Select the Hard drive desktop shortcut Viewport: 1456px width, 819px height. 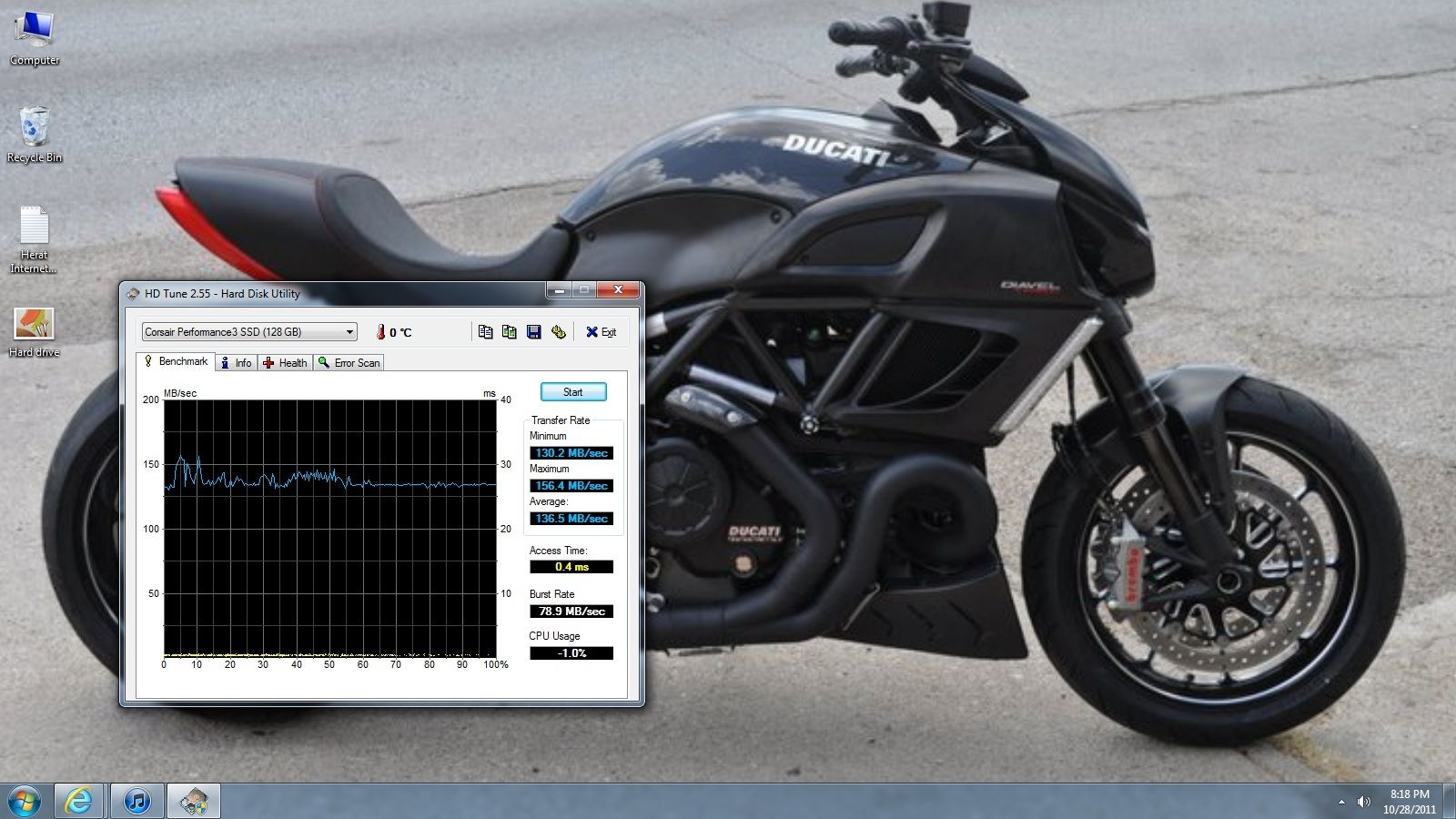click(x=34, y=332)
